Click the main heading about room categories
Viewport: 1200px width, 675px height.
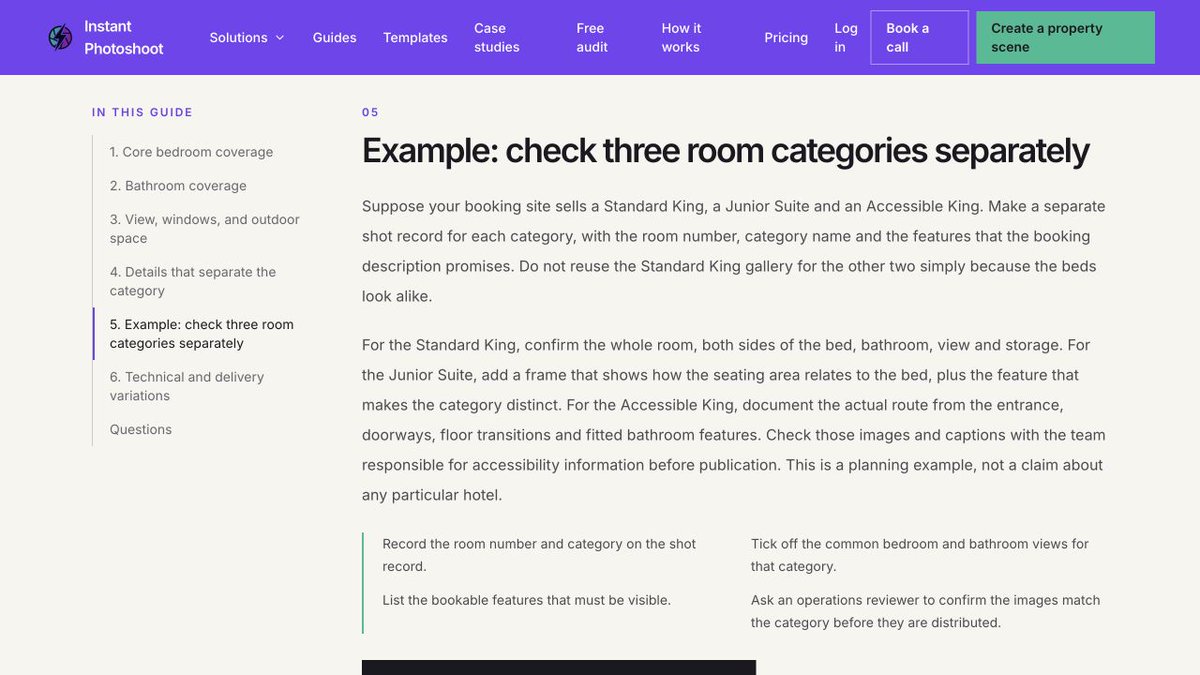[726, 151]
